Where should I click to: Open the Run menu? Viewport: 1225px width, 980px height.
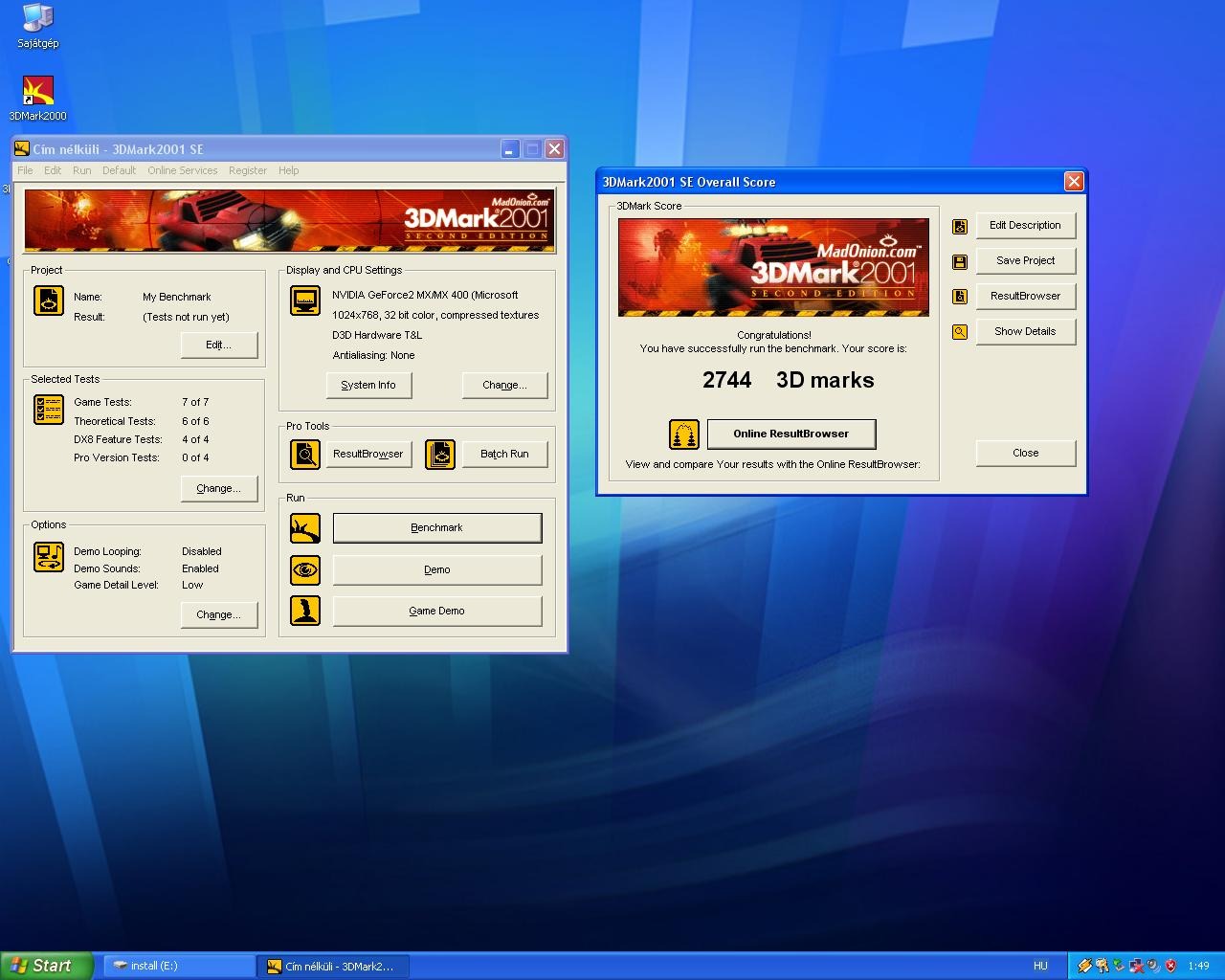coord(82,170)
